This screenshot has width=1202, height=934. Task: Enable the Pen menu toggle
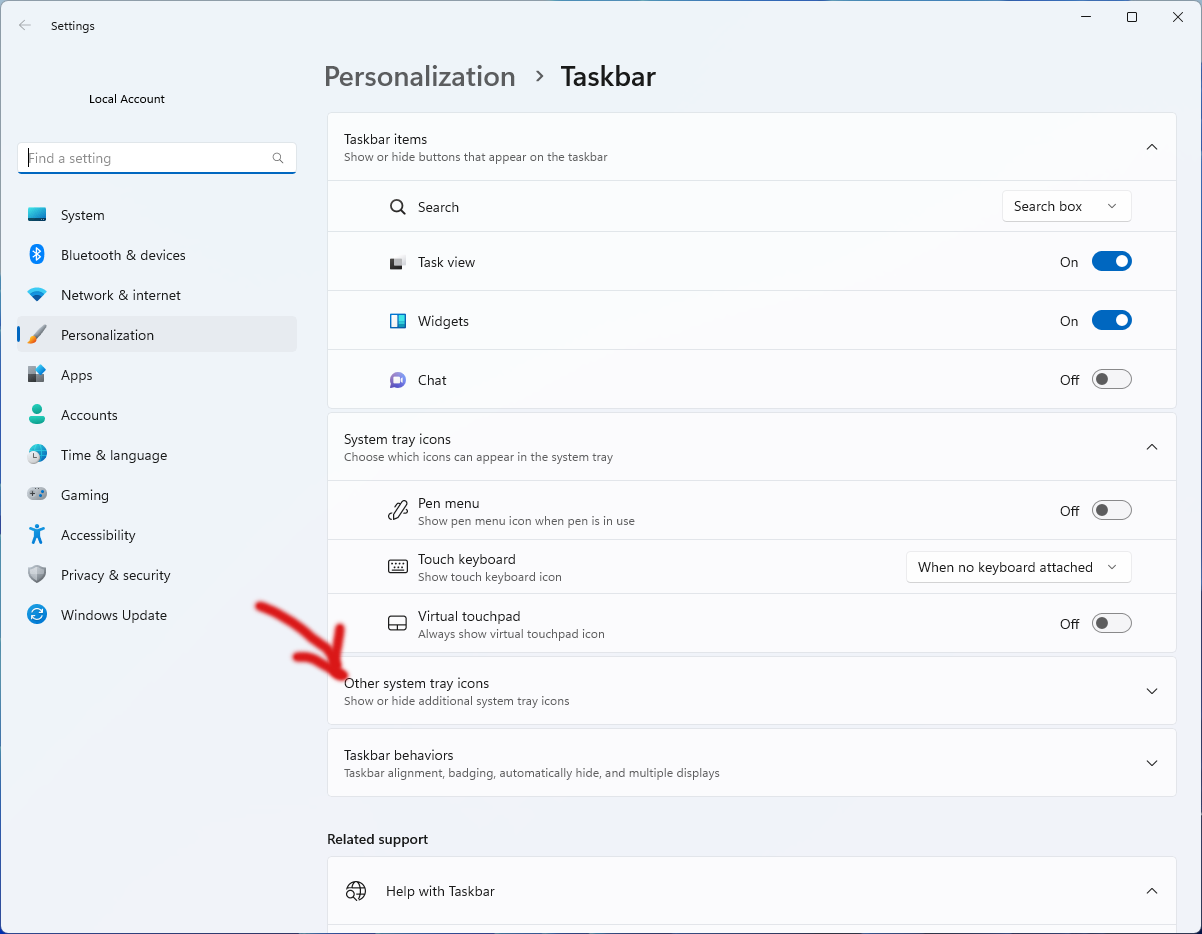[1111, 511]
